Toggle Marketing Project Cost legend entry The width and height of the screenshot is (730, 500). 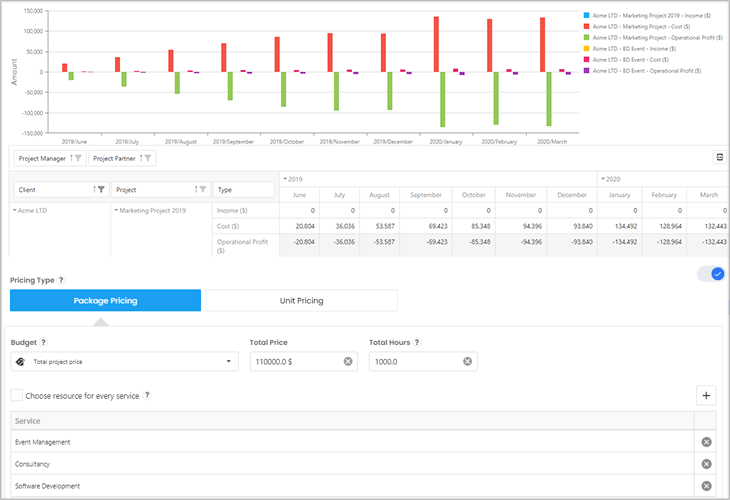coord(637,27)
